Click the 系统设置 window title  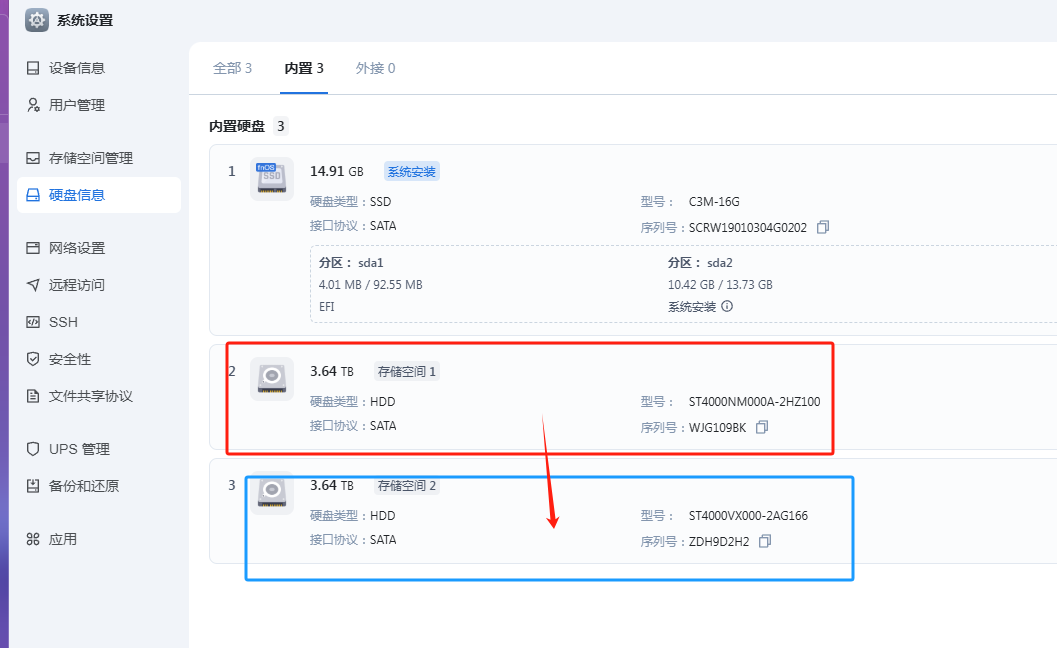point(85,20)
